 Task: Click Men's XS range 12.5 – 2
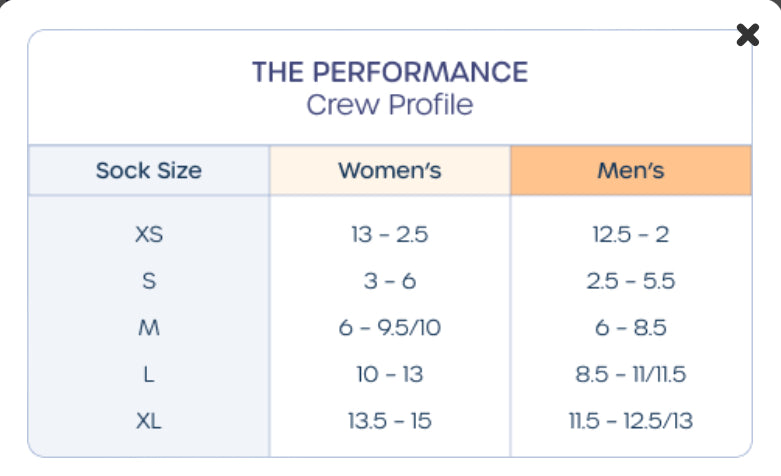(630, 235)
